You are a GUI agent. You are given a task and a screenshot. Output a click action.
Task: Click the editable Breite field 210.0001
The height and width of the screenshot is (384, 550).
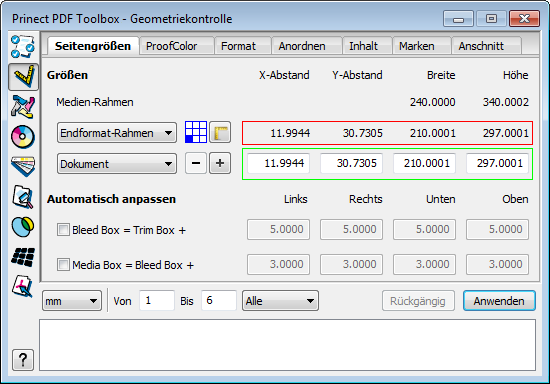tap(424, 163)
